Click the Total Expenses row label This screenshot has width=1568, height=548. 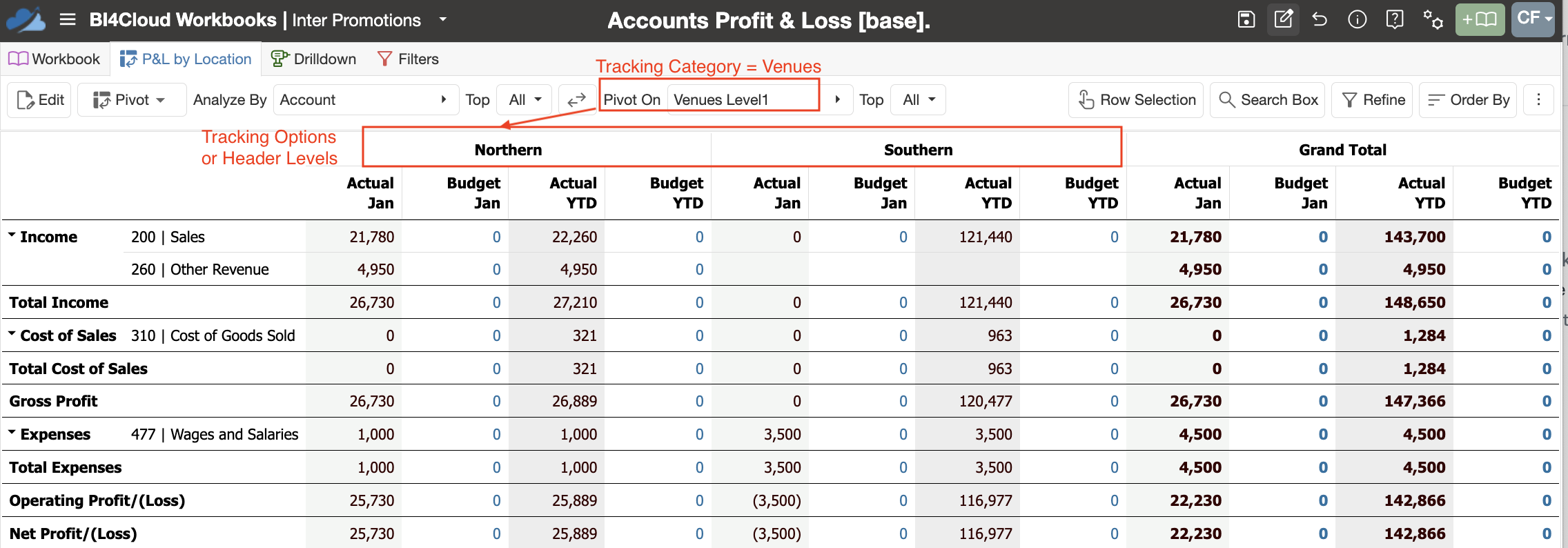(x=65, y=467)
